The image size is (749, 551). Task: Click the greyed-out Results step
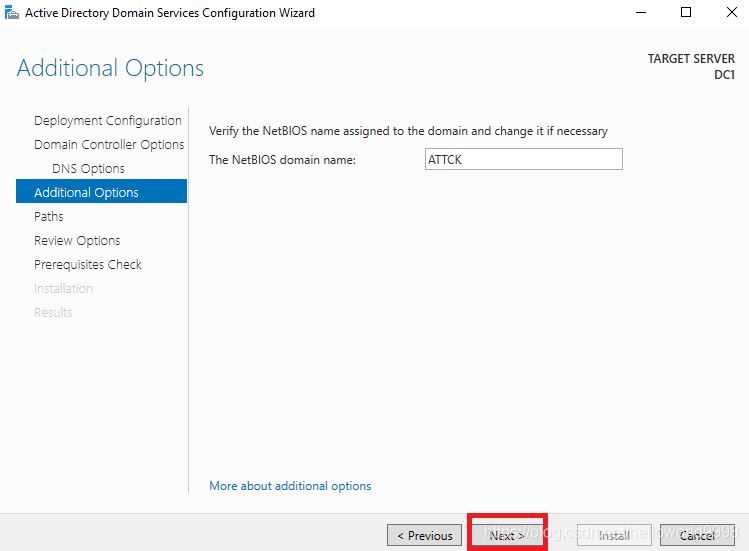coord(53,313)
